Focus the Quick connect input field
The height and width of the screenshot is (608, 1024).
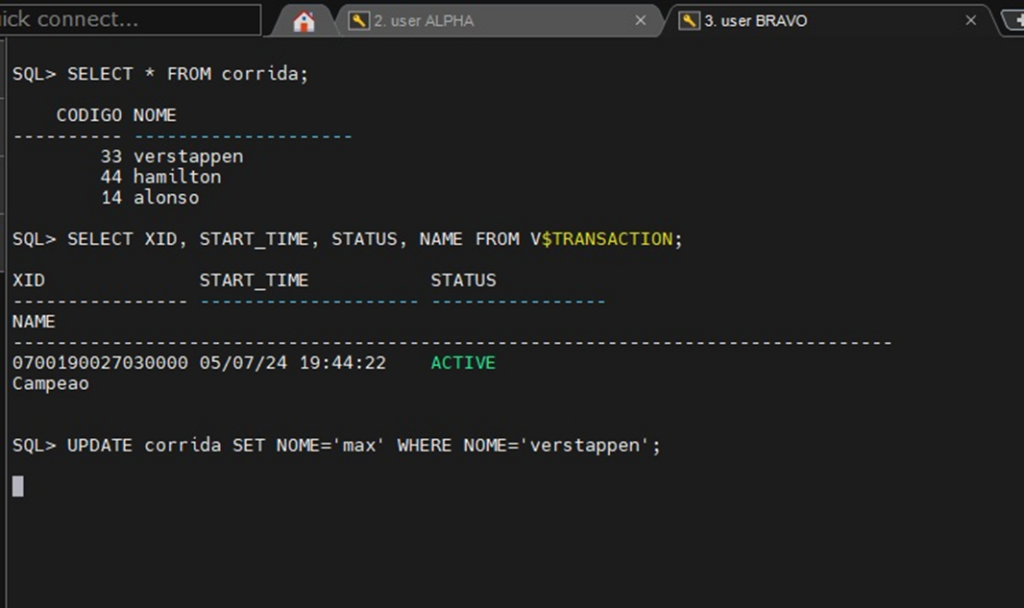[x=130, y=20]
